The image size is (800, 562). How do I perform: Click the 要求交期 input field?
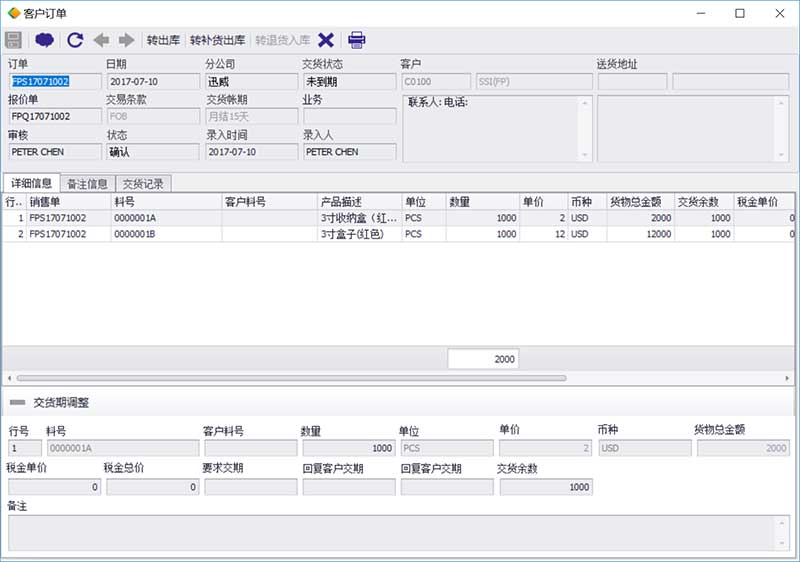click(250, 487)
